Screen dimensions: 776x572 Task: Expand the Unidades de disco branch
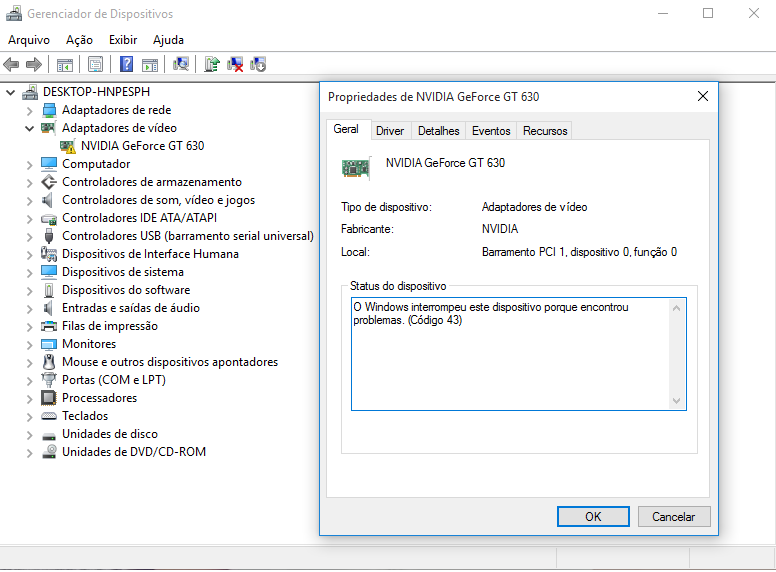(29, 435)
